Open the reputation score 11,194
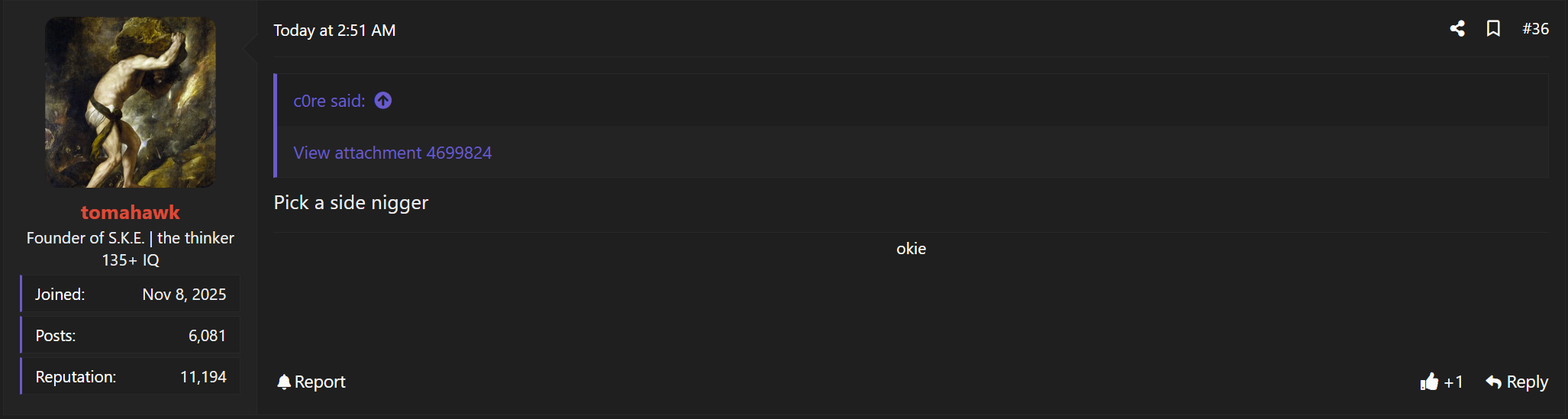 pyautogui.click(x=203, y=377)
